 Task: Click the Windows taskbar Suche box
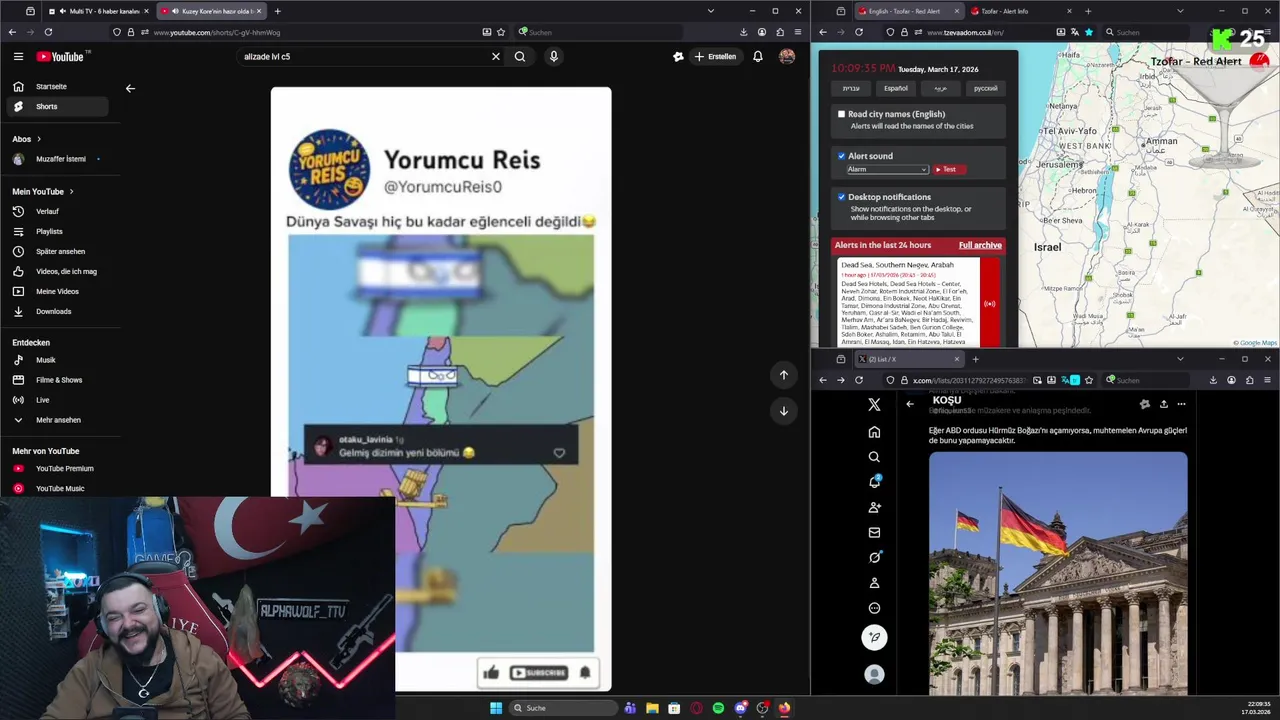tap(564, 708)
